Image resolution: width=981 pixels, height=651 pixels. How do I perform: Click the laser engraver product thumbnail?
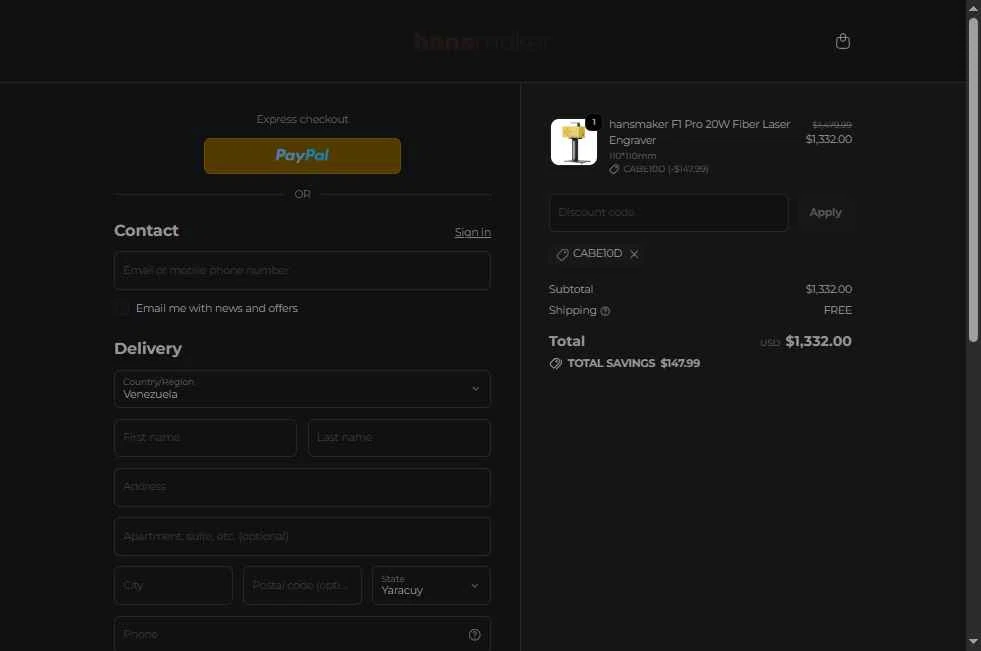pos(574,142)
